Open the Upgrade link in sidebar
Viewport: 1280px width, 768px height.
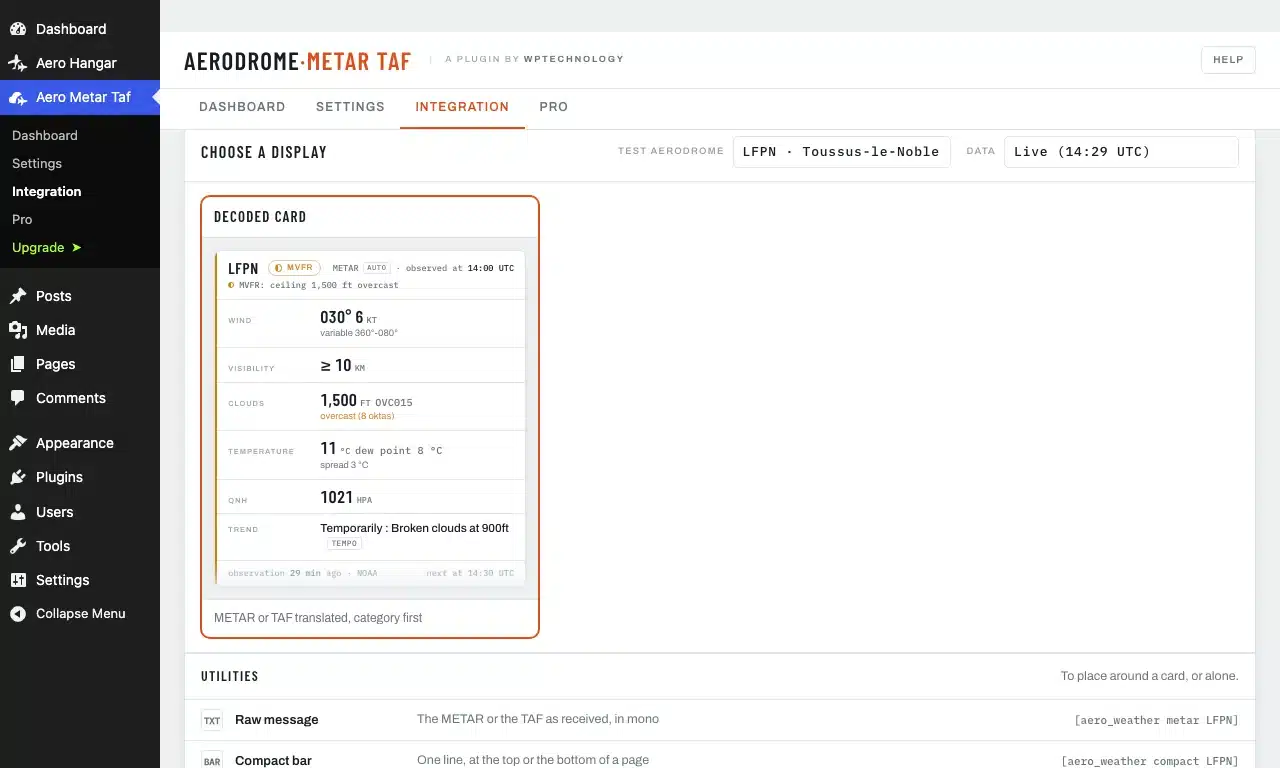[x=46, y=247]
